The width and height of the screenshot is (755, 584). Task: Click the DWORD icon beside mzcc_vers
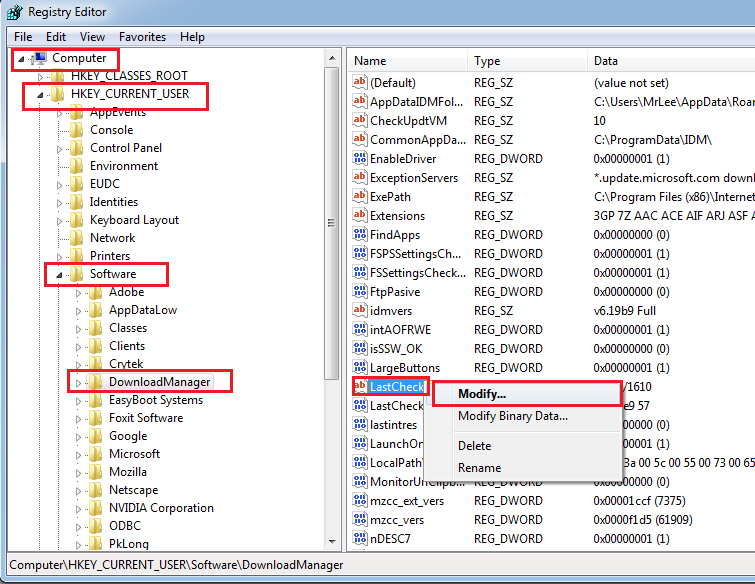pos(360,520)
